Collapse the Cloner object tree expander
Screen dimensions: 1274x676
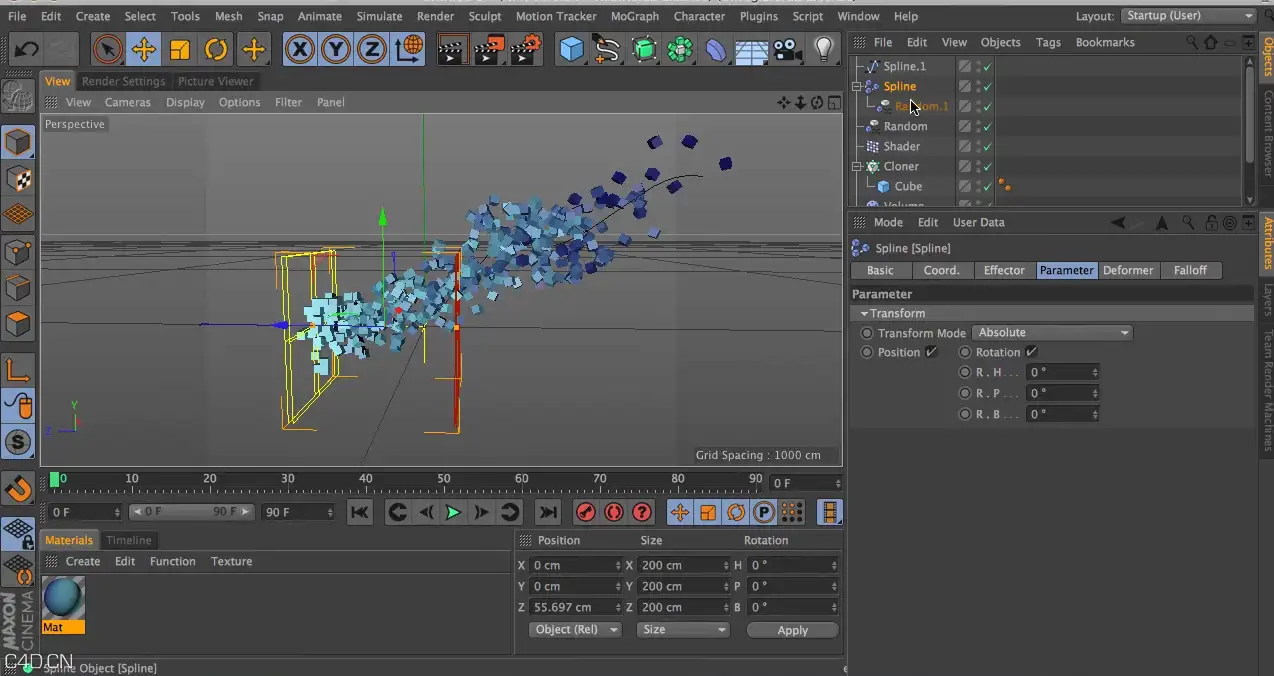(x=857, y=166)
